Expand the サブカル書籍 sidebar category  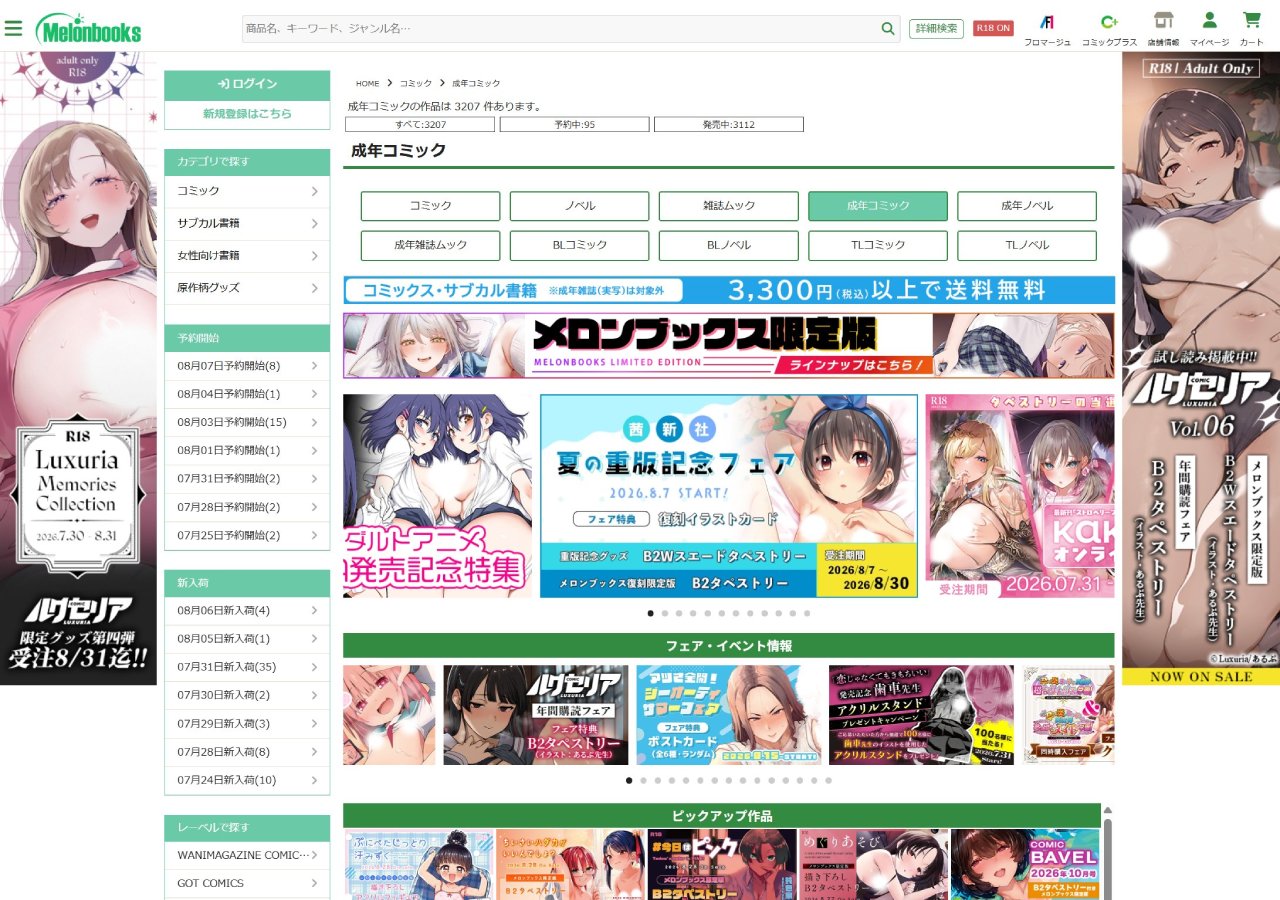pyautogui.click(x=247, y=223)
